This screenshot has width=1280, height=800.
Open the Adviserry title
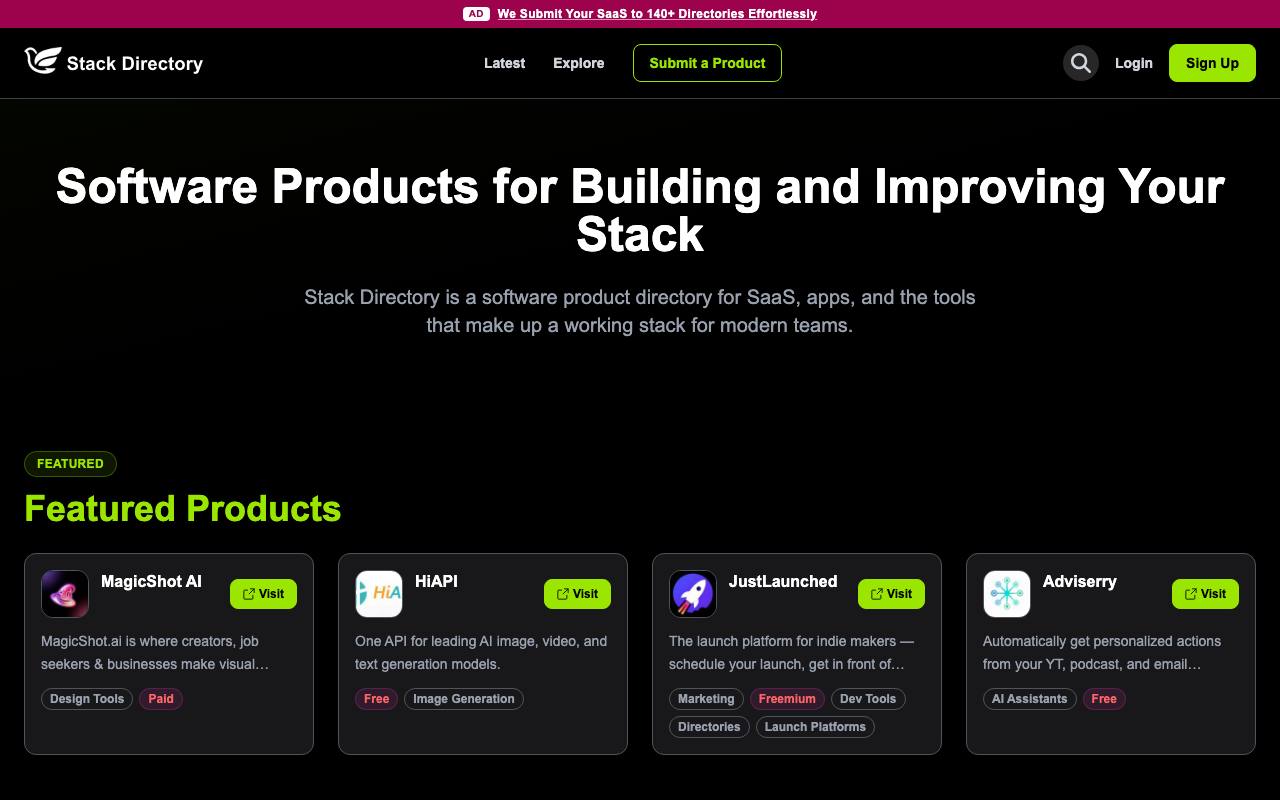point(1080,581)
